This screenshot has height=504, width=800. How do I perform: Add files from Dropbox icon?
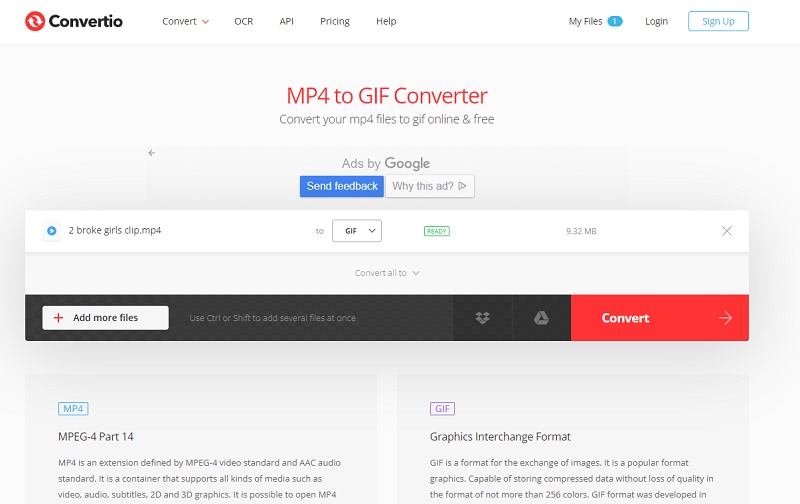pyautogui.click(x=483, y=318)
